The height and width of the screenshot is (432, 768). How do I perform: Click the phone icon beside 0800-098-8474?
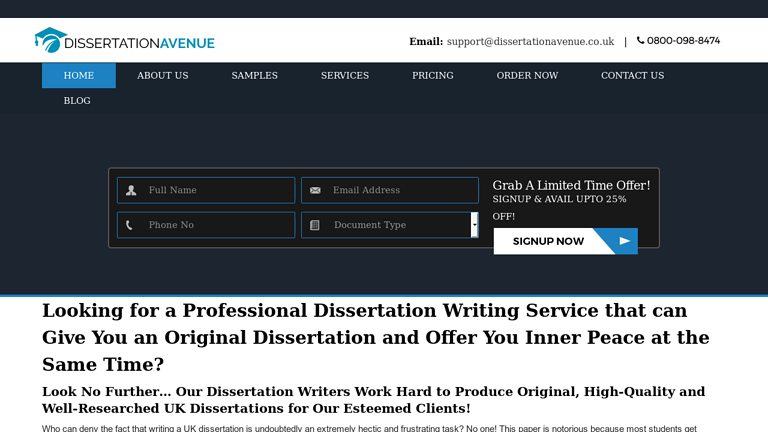click(x=640, y=41)
